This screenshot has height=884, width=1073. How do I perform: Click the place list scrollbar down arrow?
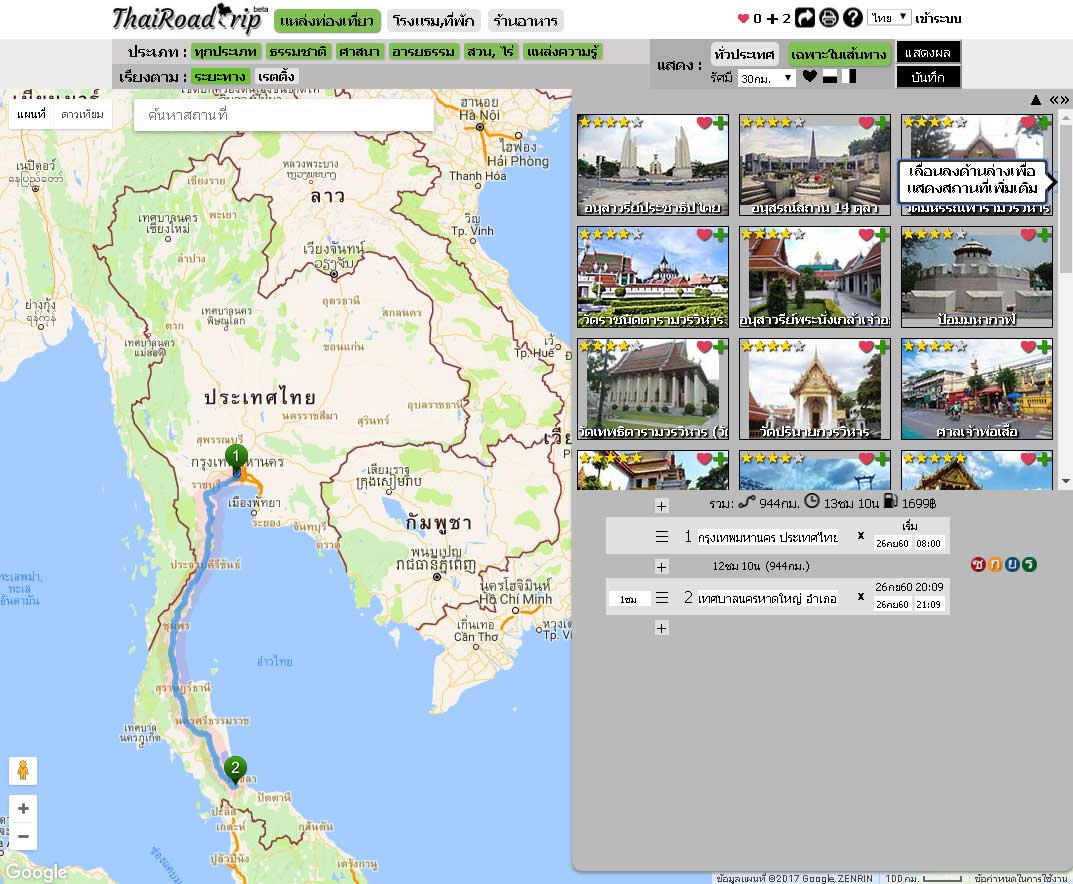pyautogui.click(x=1065, y=482)
